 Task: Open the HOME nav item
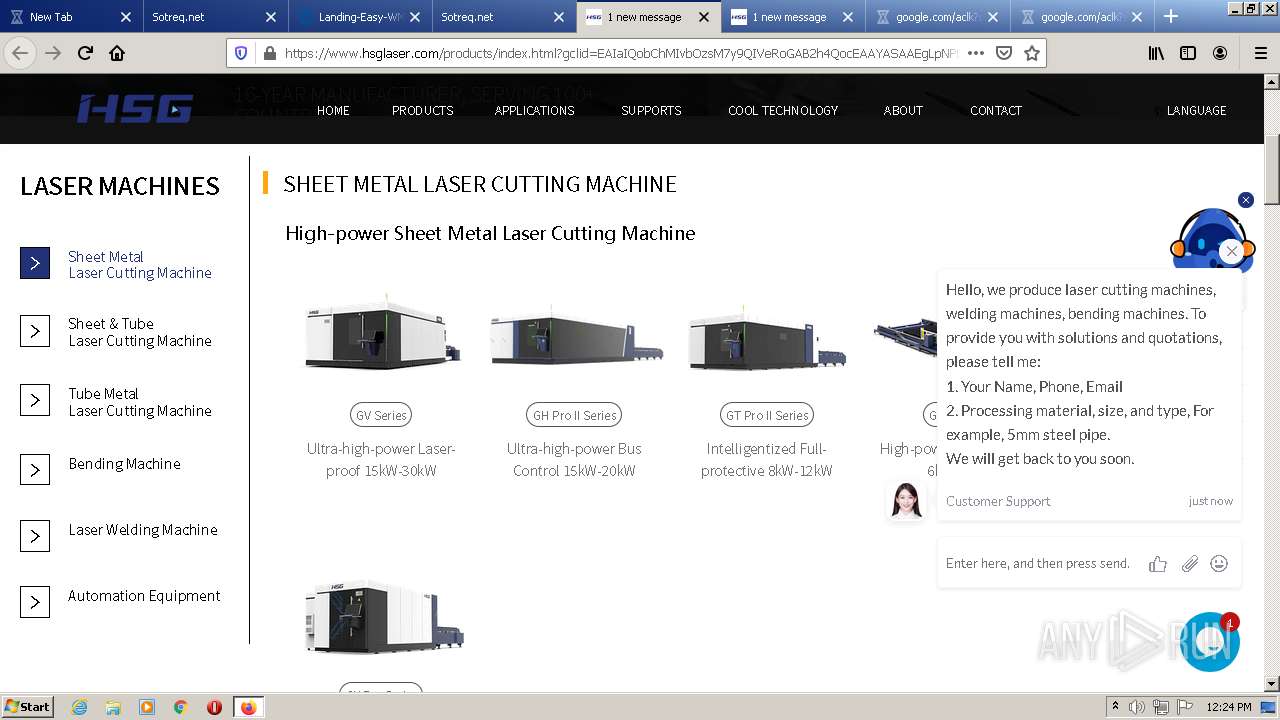pyautogui.click(x=333, y=110)
